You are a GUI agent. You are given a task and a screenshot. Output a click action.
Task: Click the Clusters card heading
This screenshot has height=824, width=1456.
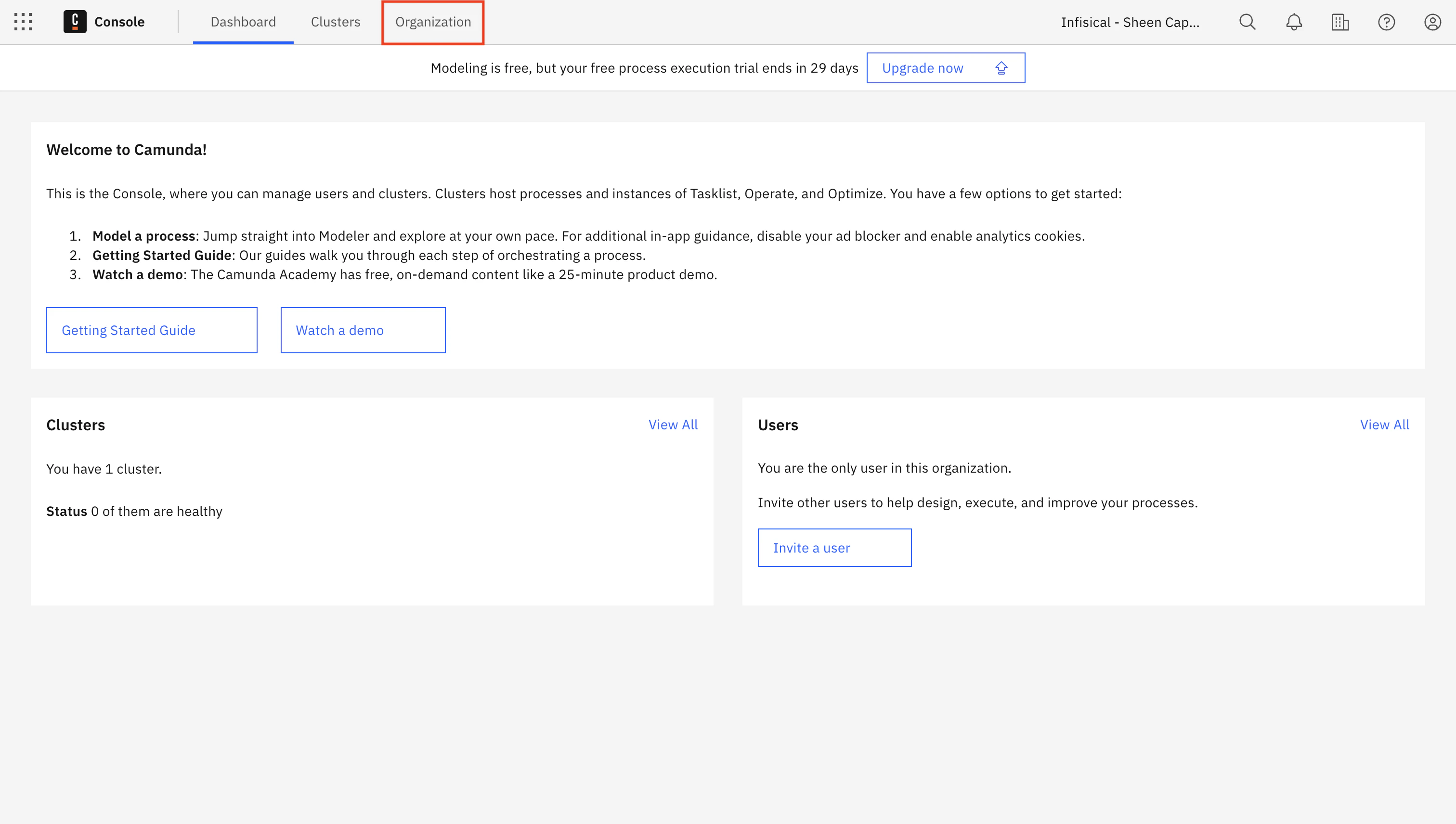(76, 425)
